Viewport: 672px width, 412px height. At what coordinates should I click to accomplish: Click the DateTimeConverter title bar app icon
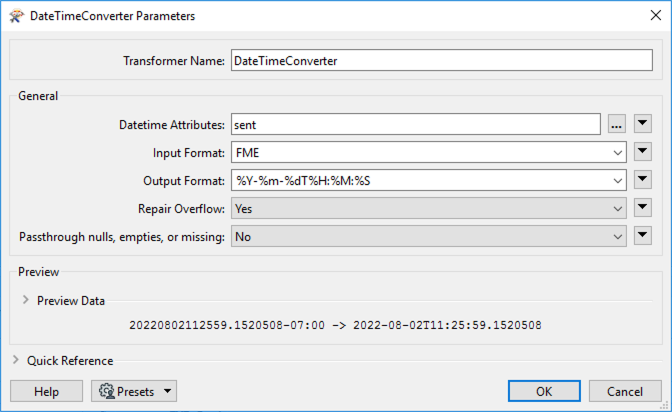coord(15,16)
